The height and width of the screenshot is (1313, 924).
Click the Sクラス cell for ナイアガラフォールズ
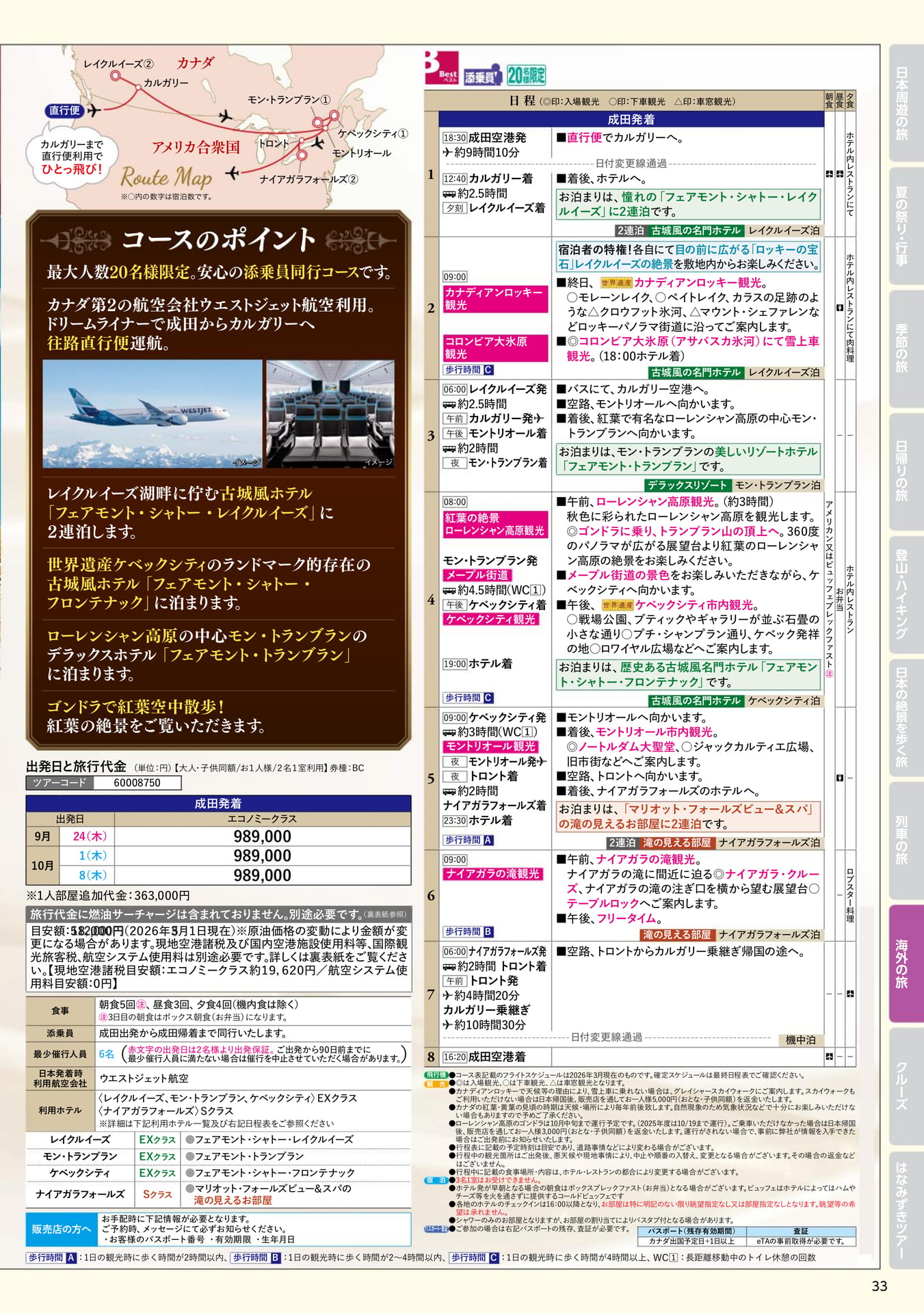(x=158, y=1194)
